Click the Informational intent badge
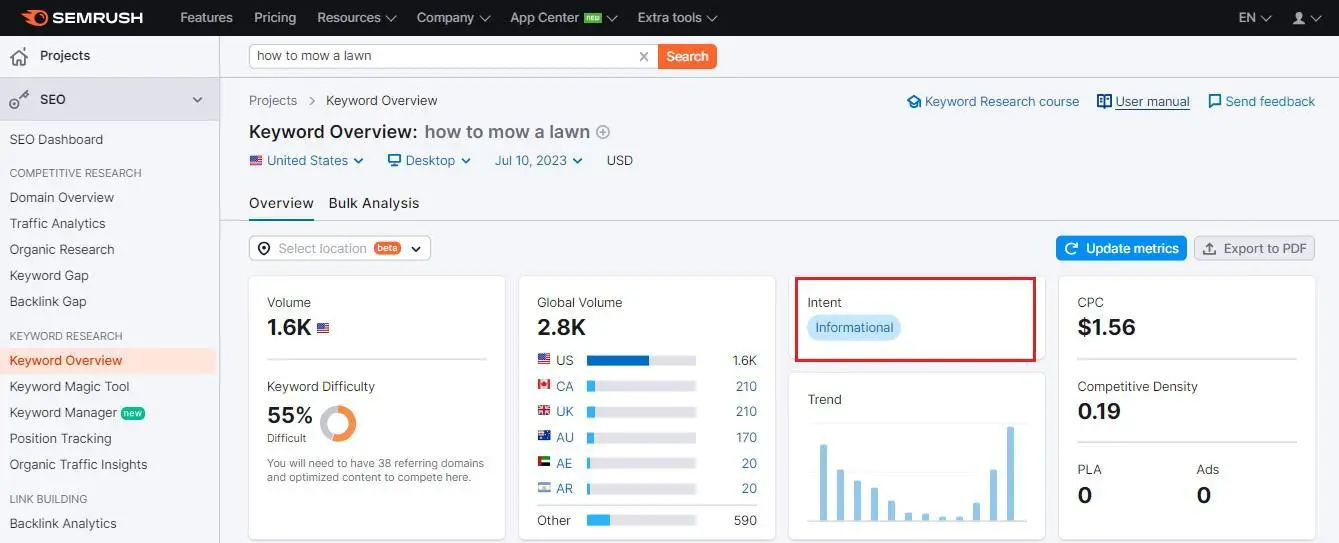Screen dimensions: 1339x543 pos(854,327)
